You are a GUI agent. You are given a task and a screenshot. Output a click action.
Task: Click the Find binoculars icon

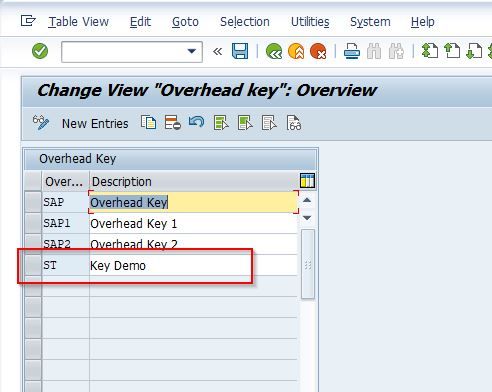point(374,51)
